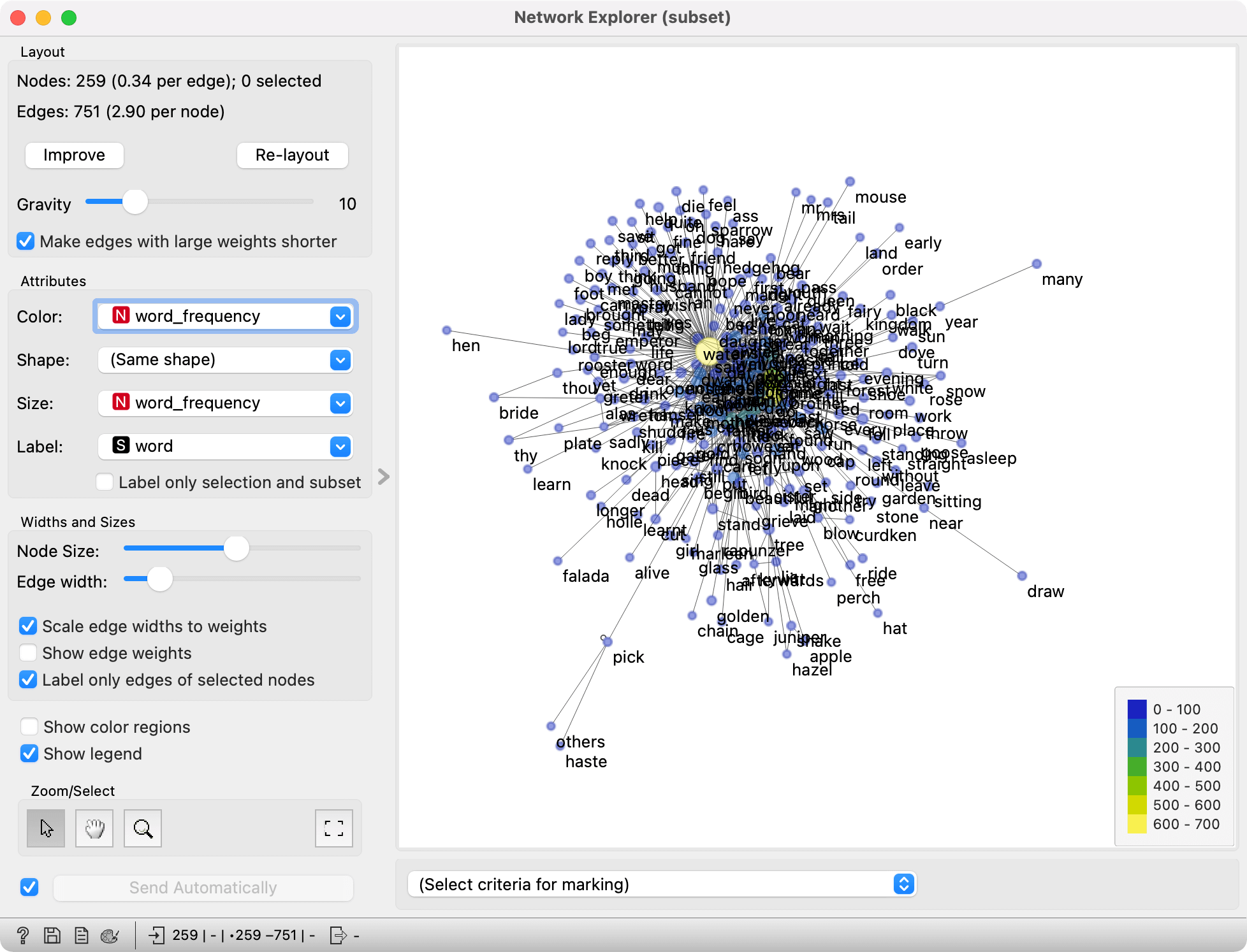Open Select criteria for marking dropdown
Viewport: 1247px width, 952px height.
point(662,884)
